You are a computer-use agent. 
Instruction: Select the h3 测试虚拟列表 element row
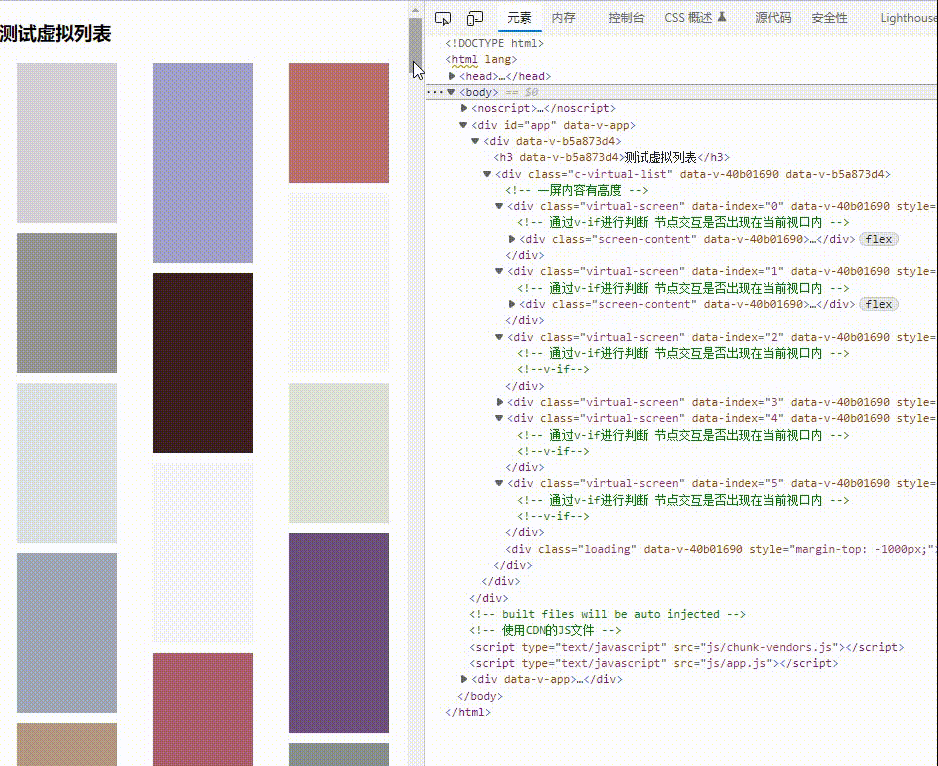click(x=611, y=157)
